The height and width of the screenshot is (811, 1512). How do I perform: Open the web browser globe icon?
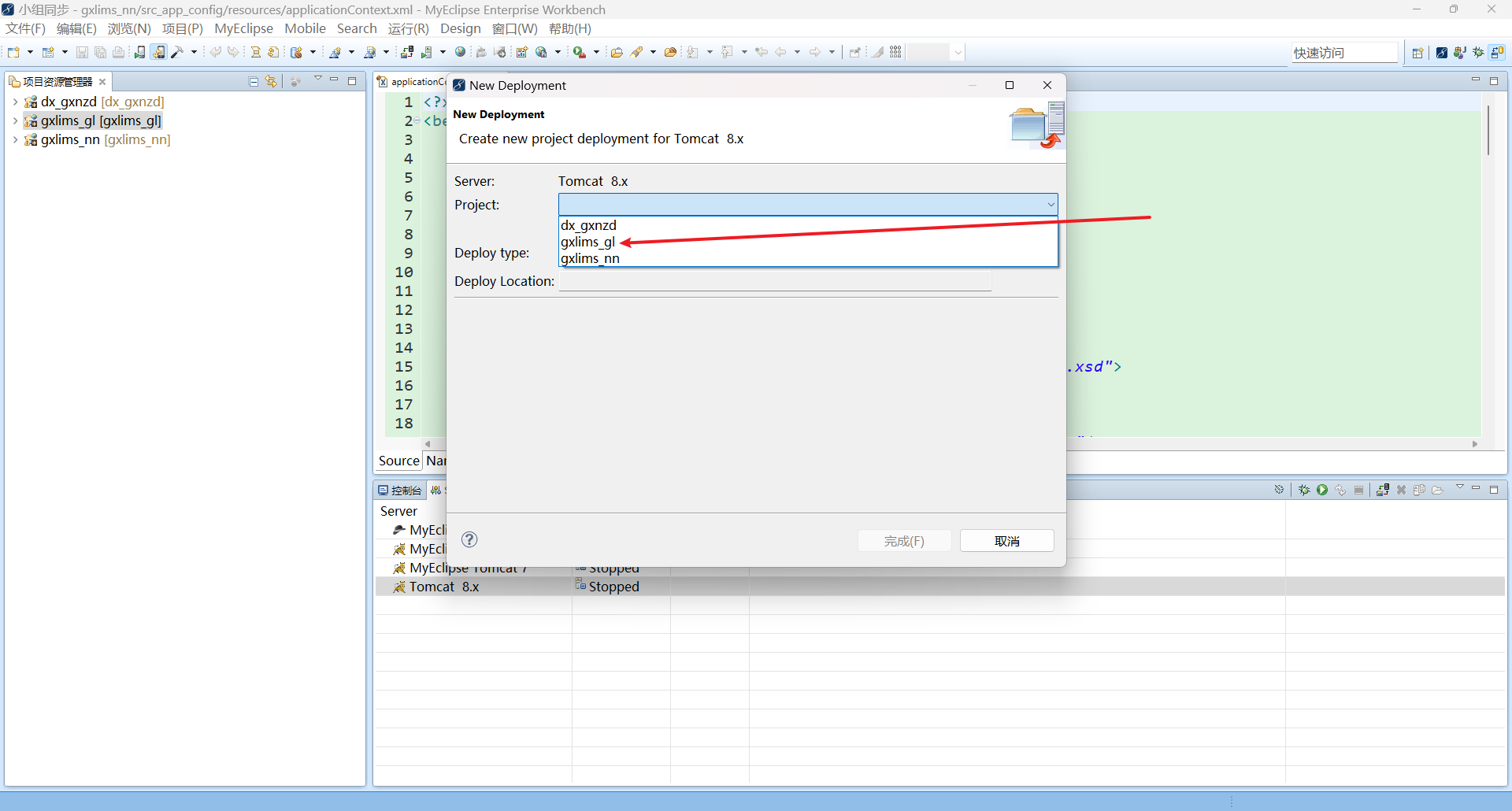(x=461, y=52)
